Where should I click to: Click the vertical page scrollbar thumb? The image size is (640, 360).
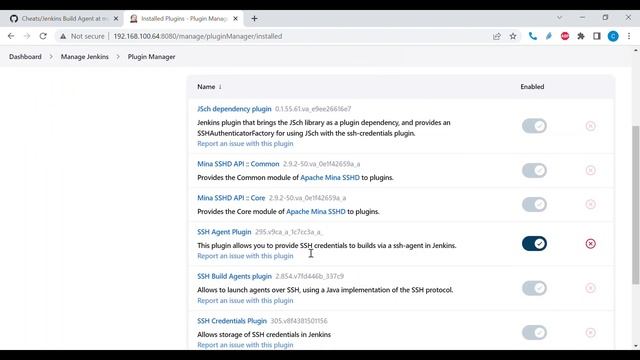pyautogui.click(x=636, y=205)
